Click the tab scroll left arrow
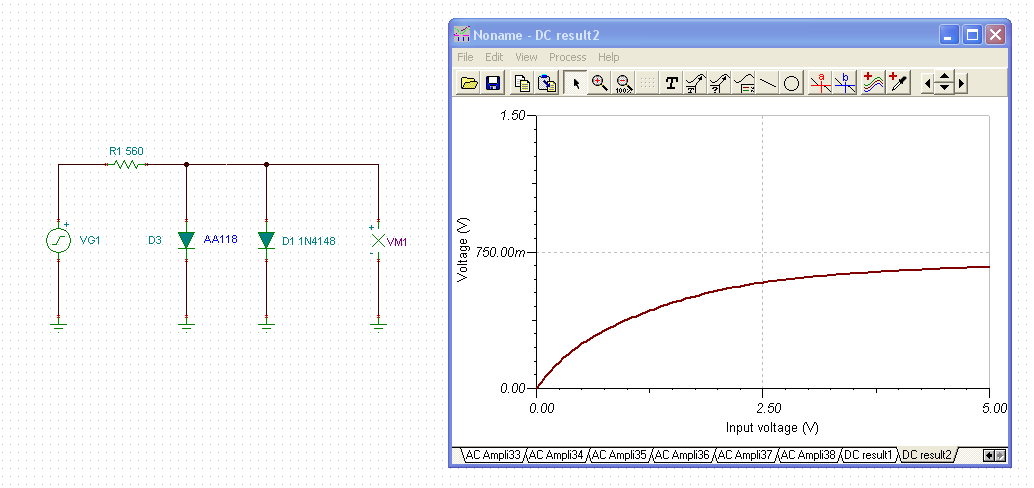 (988, 455)
